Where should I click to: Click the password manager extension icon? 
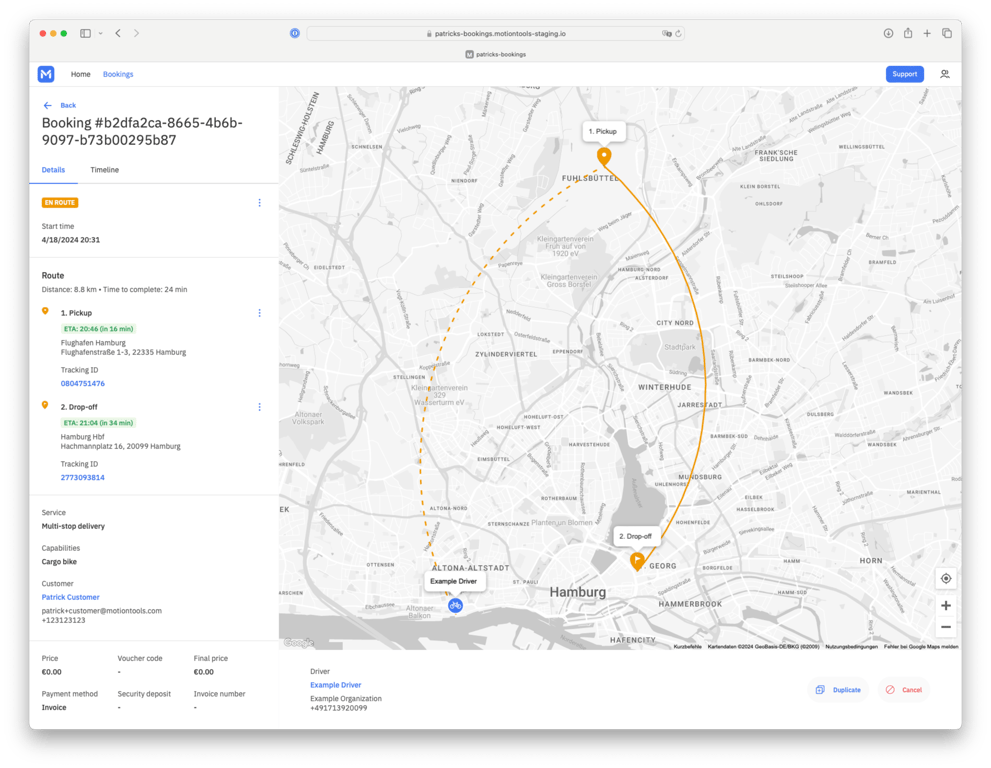(295, 34)
